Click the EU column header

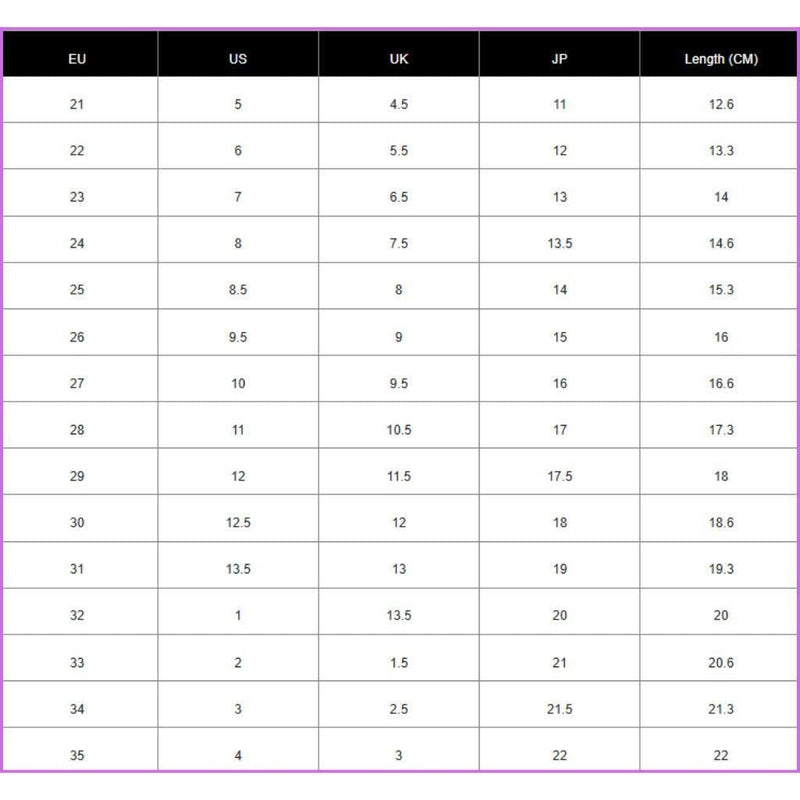pyautogui.click(x=77, y=59)
